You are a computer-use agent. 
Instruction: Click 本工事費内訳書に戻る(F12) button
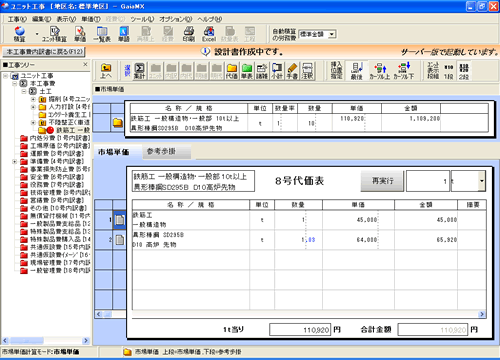coord(44,52)
